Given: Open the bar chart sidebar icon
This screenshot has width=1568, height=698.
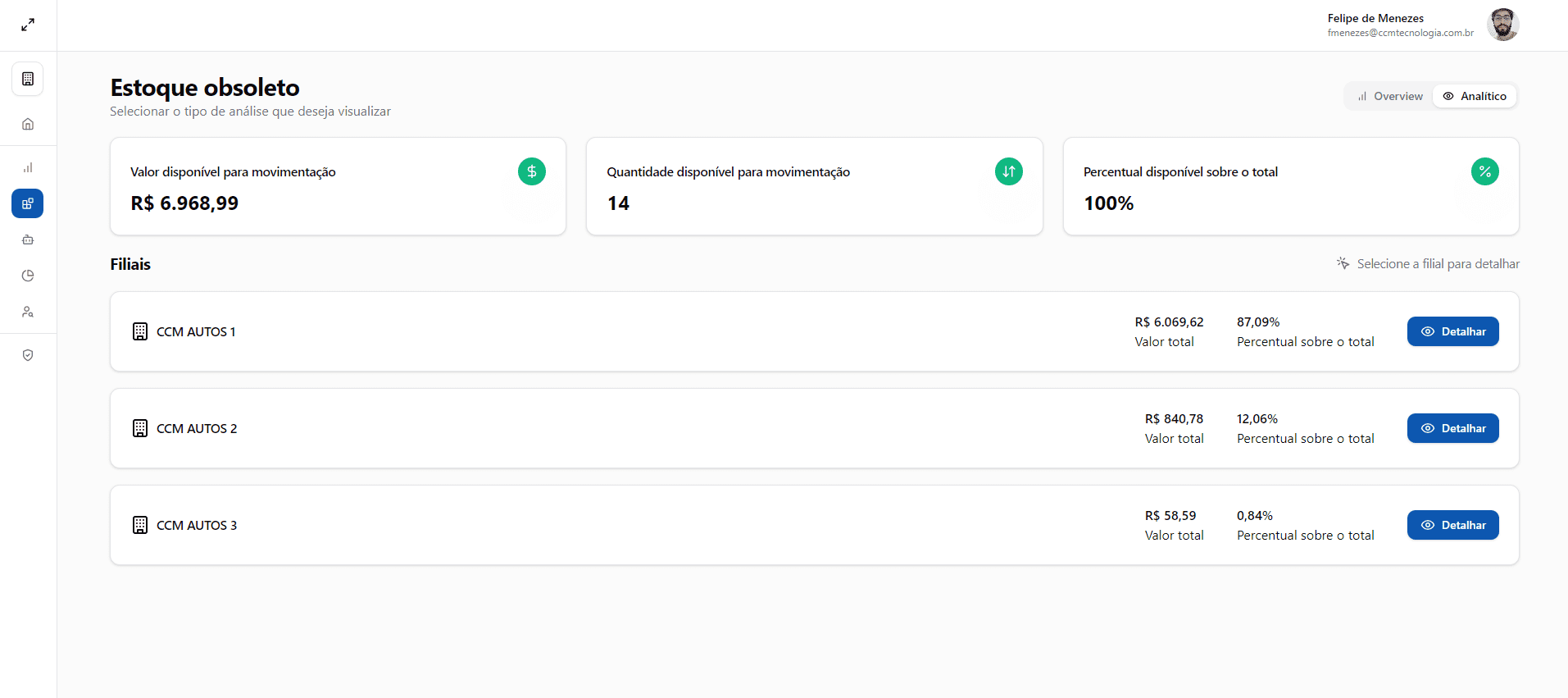Looking at the screenshot, I should pos(28,167).
